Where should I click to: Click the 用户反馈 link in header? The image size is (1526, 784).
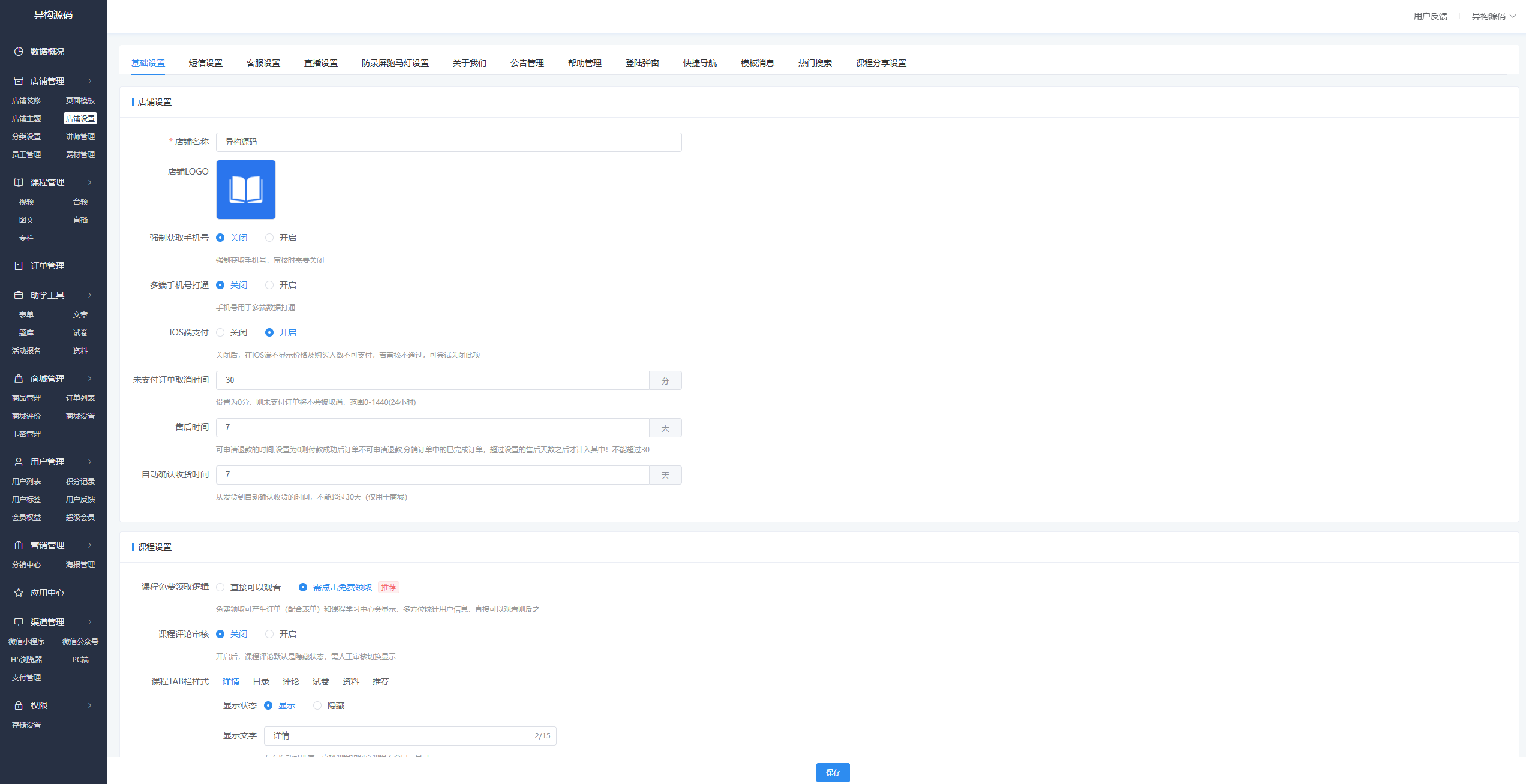pyautogui.click(x=1430, y=16)
